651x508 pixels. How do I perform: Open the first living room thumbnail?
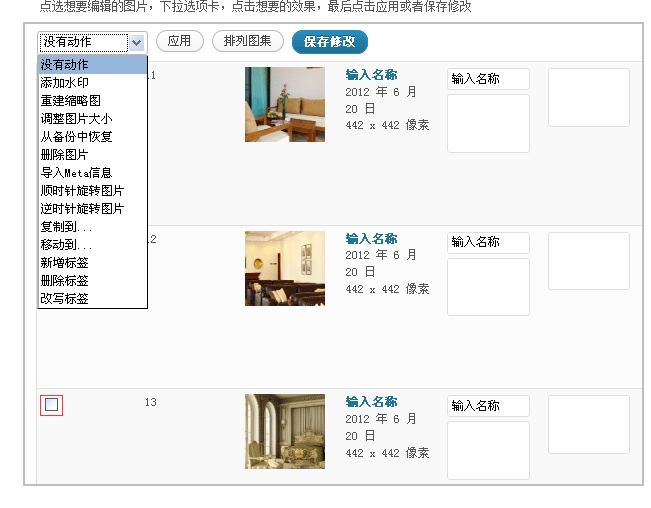285,104
